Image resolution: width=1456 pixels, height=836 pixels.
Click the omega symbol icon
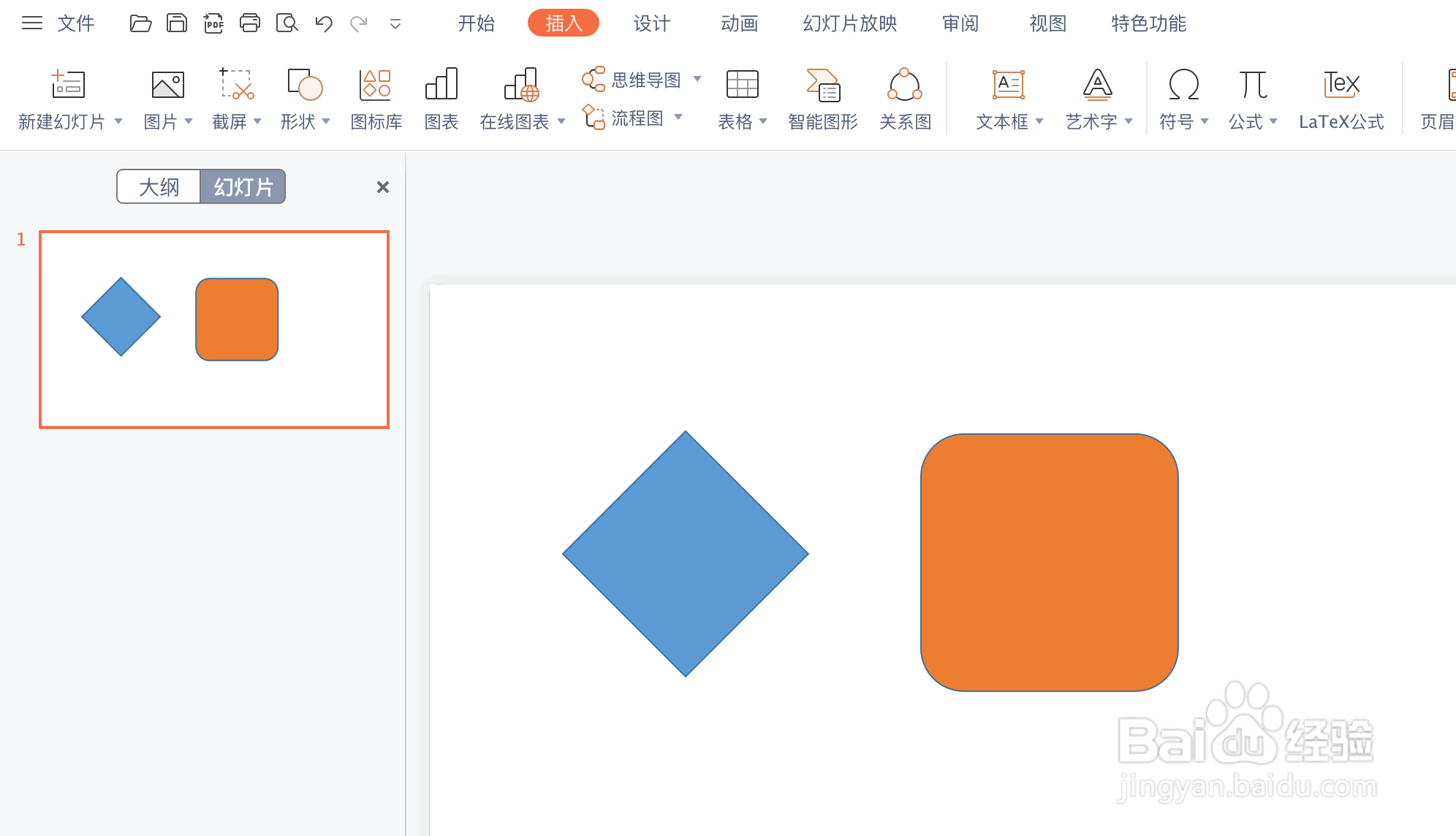(x=1183, y=85)
